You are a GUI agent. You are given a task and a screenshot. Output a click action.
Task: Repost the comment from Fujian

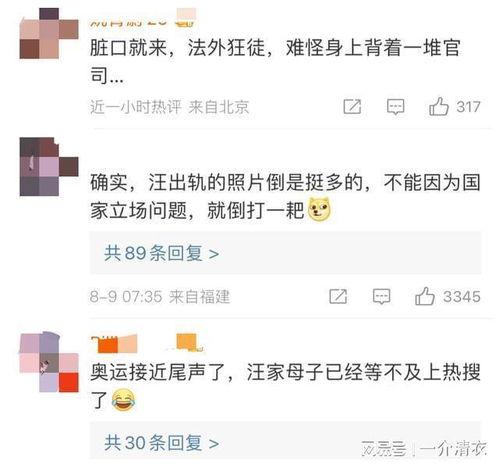(338, 296)
